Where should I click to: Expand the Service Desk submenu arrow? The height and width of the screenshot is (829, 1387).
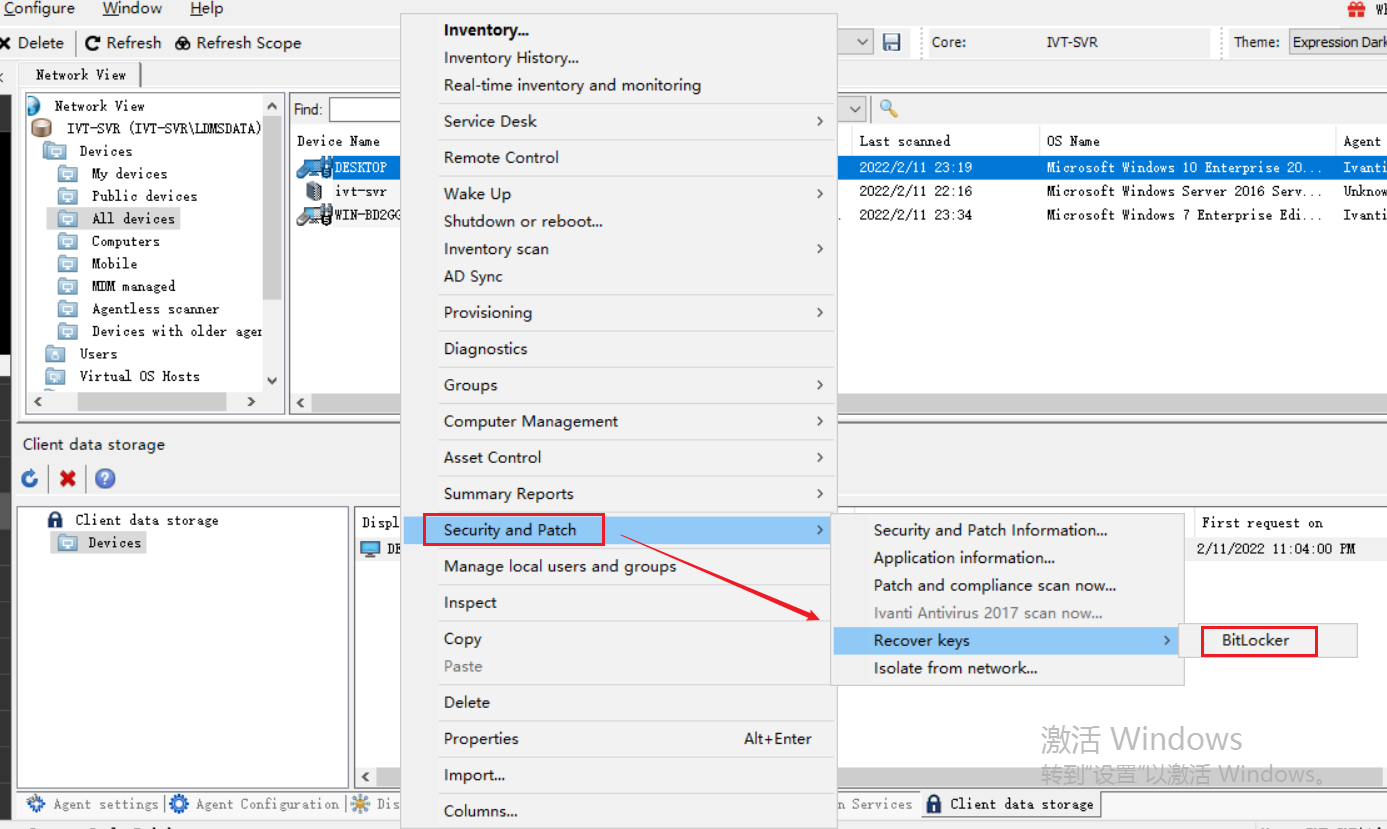(x=820, y=121)
